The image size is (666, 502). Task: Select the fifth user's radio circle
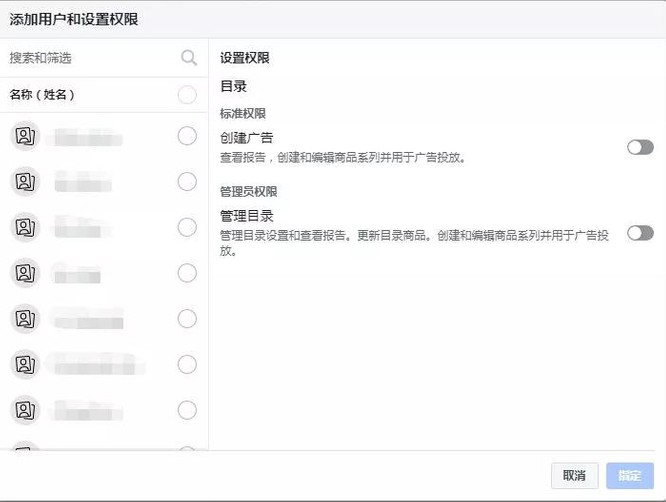[x=187, y=319]
